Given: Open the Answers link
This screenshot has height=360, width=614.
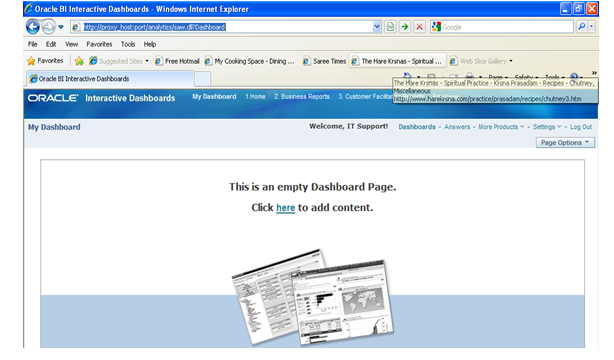Looking at the screenshot, I should pyautogui.click(x=457, y=127).
